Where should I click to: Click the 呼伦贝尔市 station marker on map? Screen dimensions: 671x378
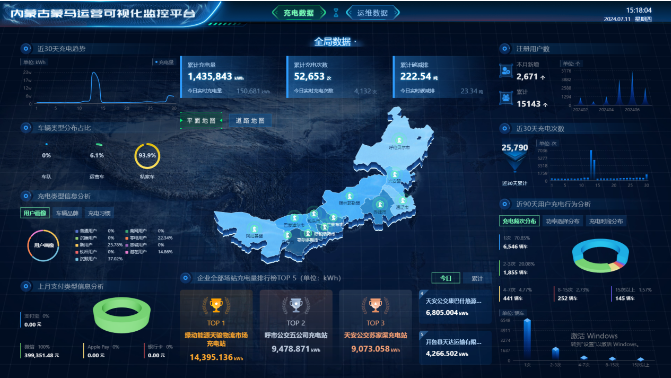pyautogui.click(x=399, y=140)
